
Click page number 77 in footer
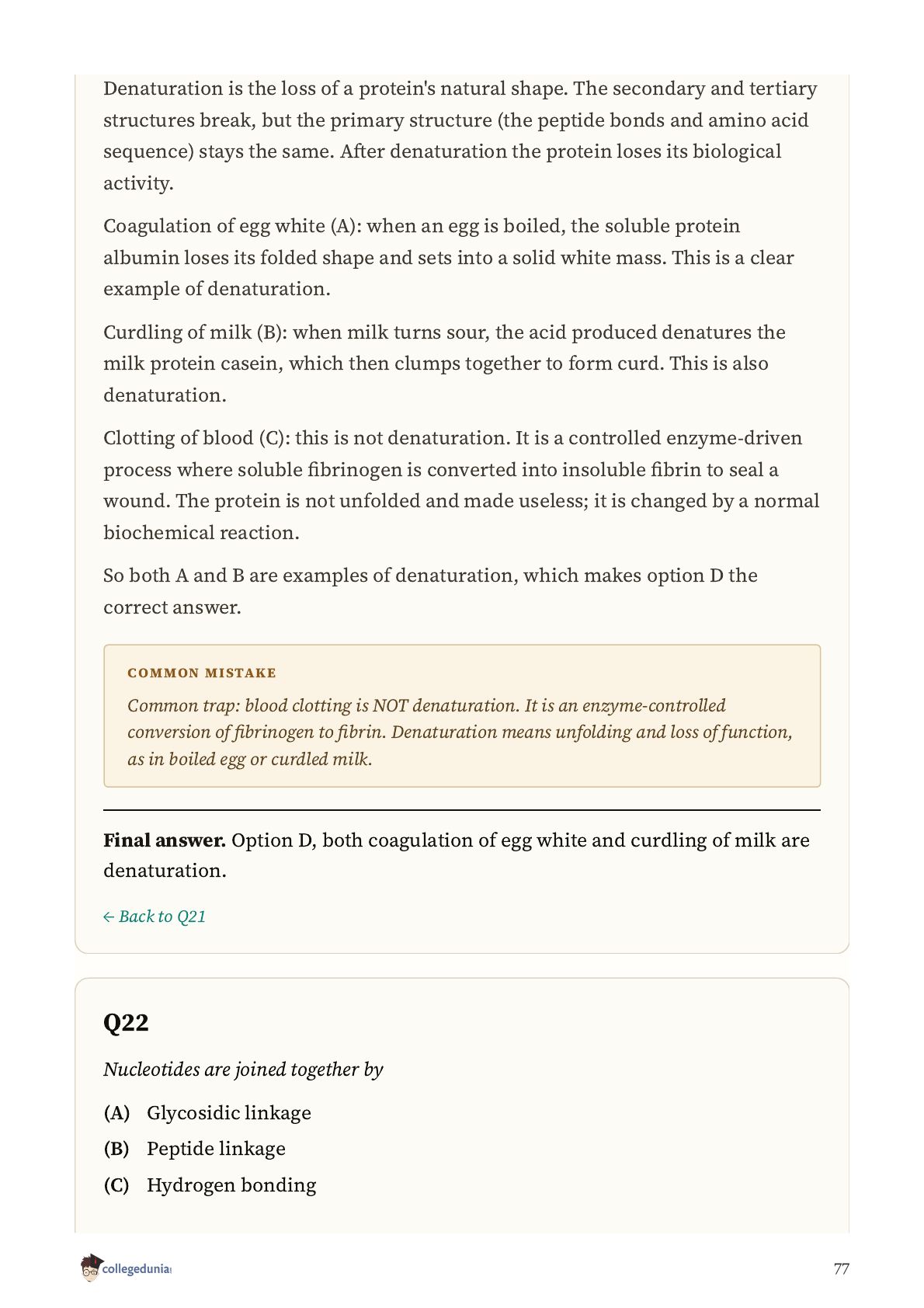tap(841, 1269)
